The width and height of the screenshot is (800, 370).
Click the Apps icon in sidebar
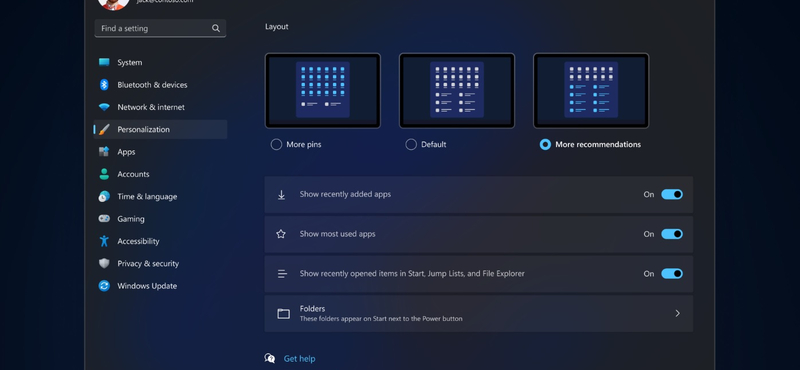click(x=104, y=152)
